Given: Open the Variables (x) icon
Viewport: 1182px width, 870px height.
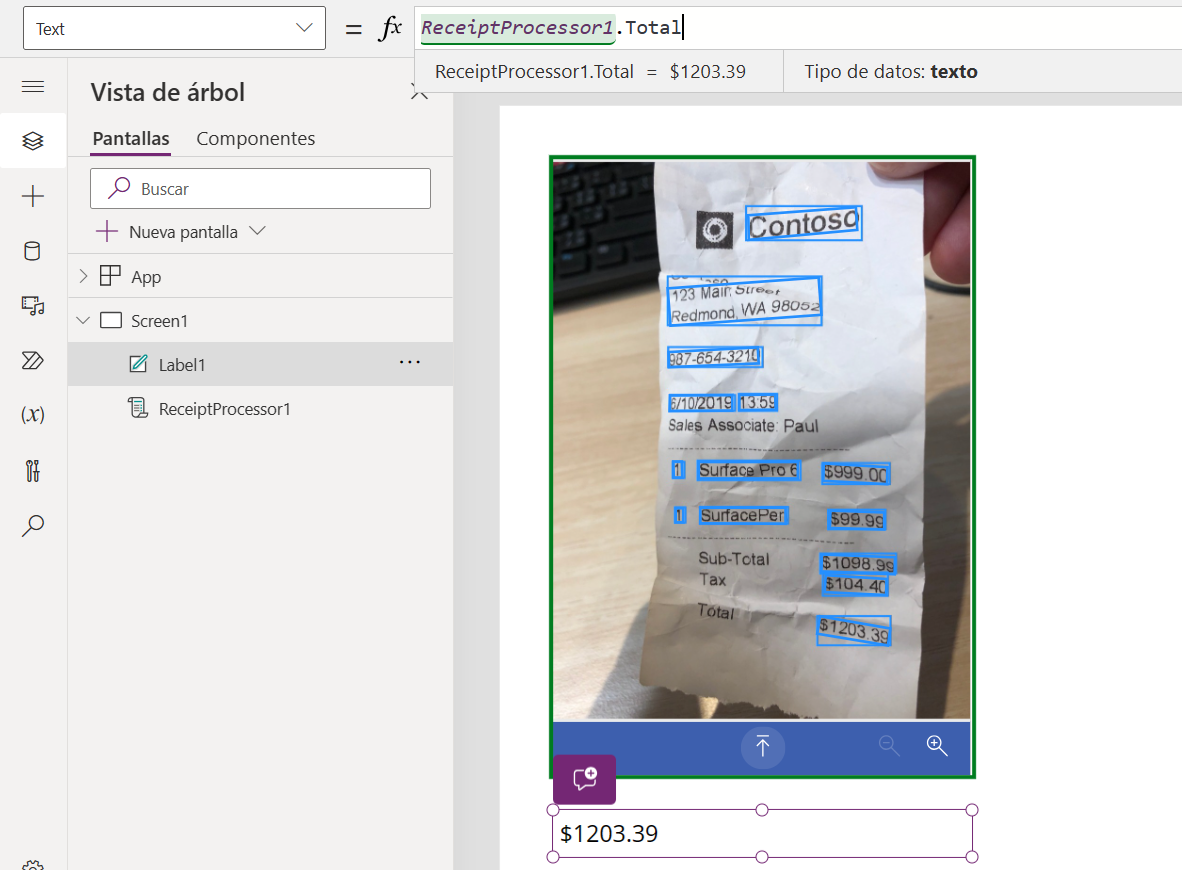Looking at the screenshot, I should click(x=32, y=415).
